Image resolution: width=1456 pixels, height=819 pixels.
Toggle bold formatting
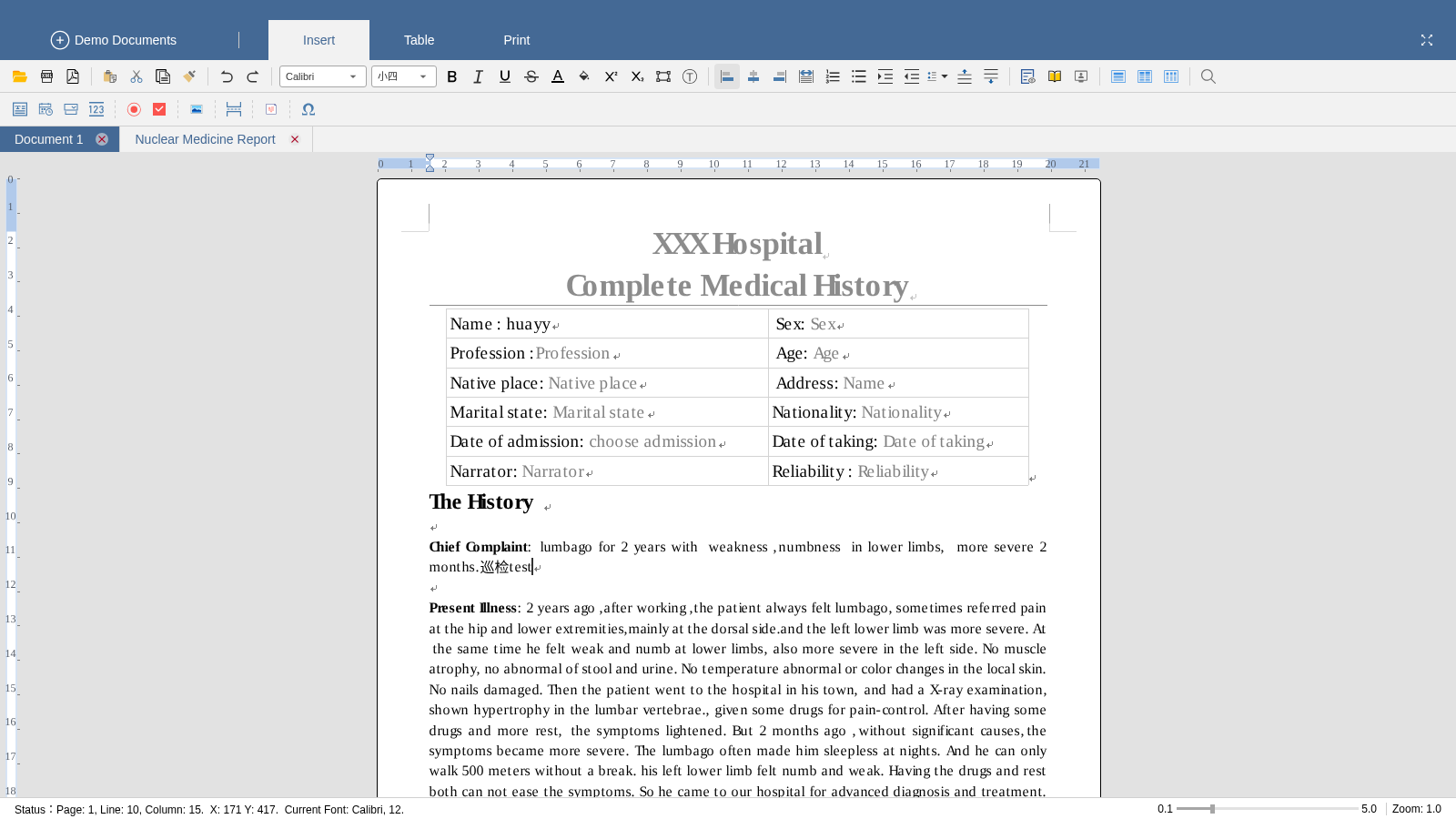pos(452,76)
